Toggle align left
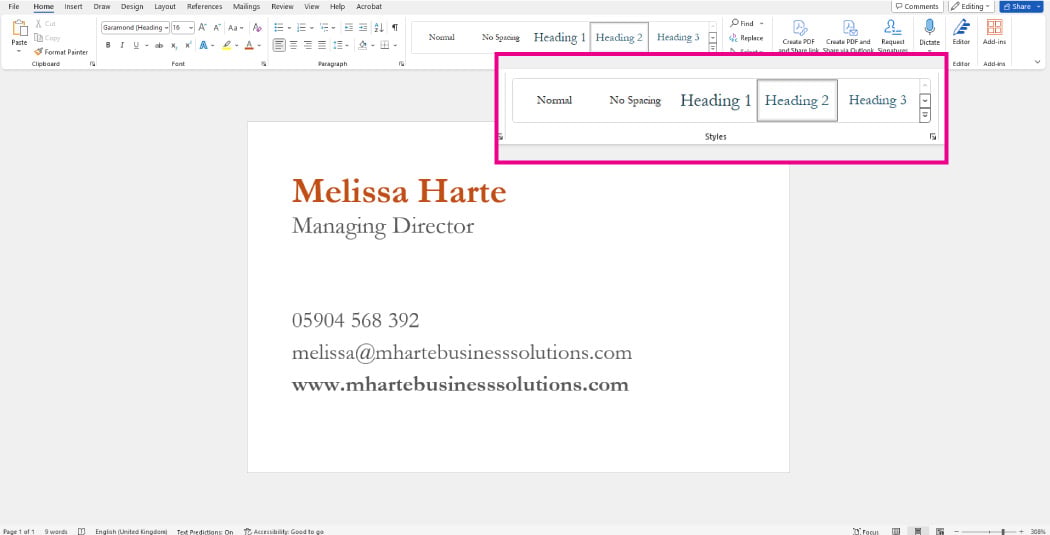The width and height of the screenshot is (1050, 535). (279, 46)
